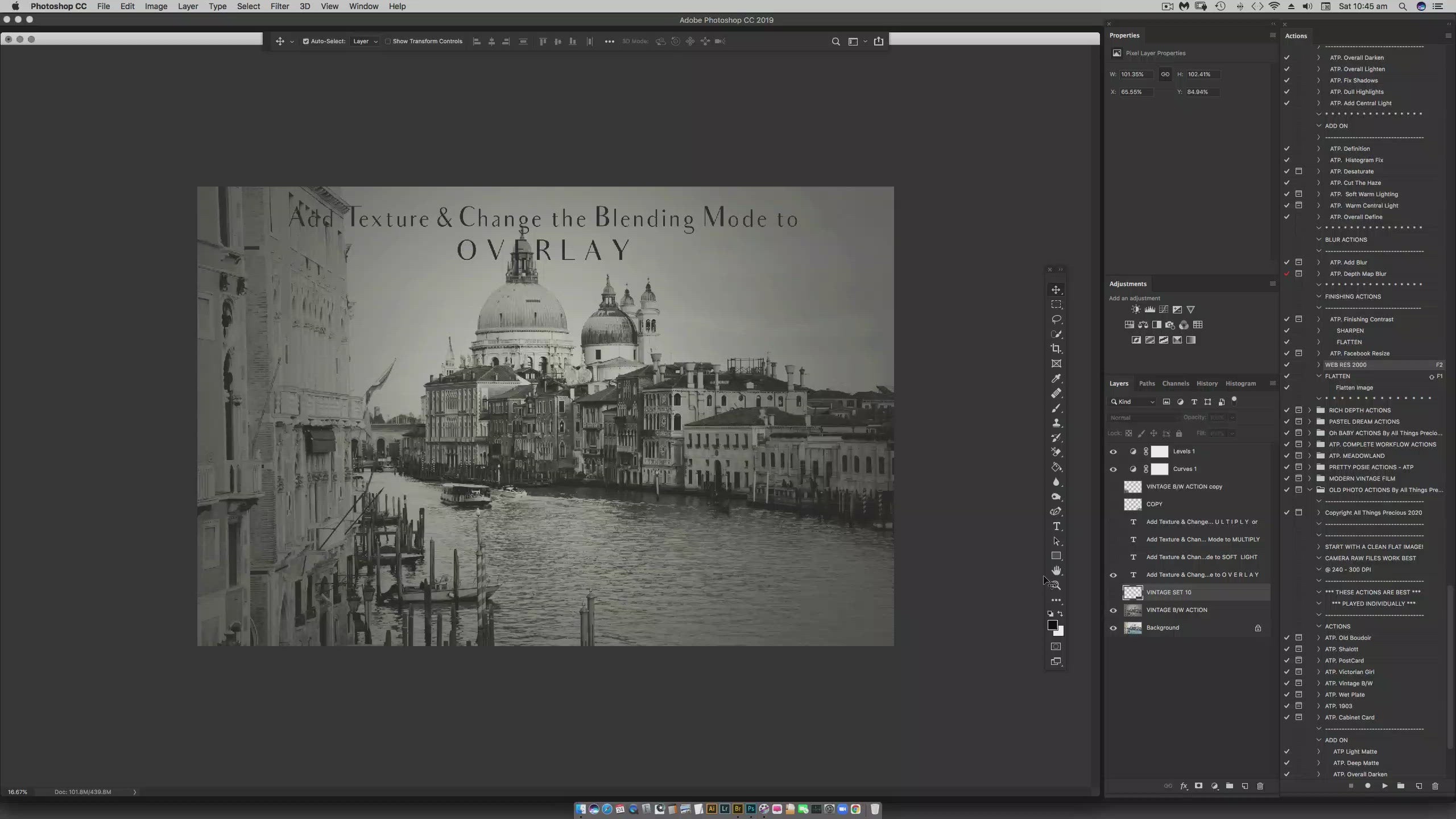Screen dimensions: 1456x819
Task: Select the Rectangular Marquee tool
Action: (x=1056, y=304)
